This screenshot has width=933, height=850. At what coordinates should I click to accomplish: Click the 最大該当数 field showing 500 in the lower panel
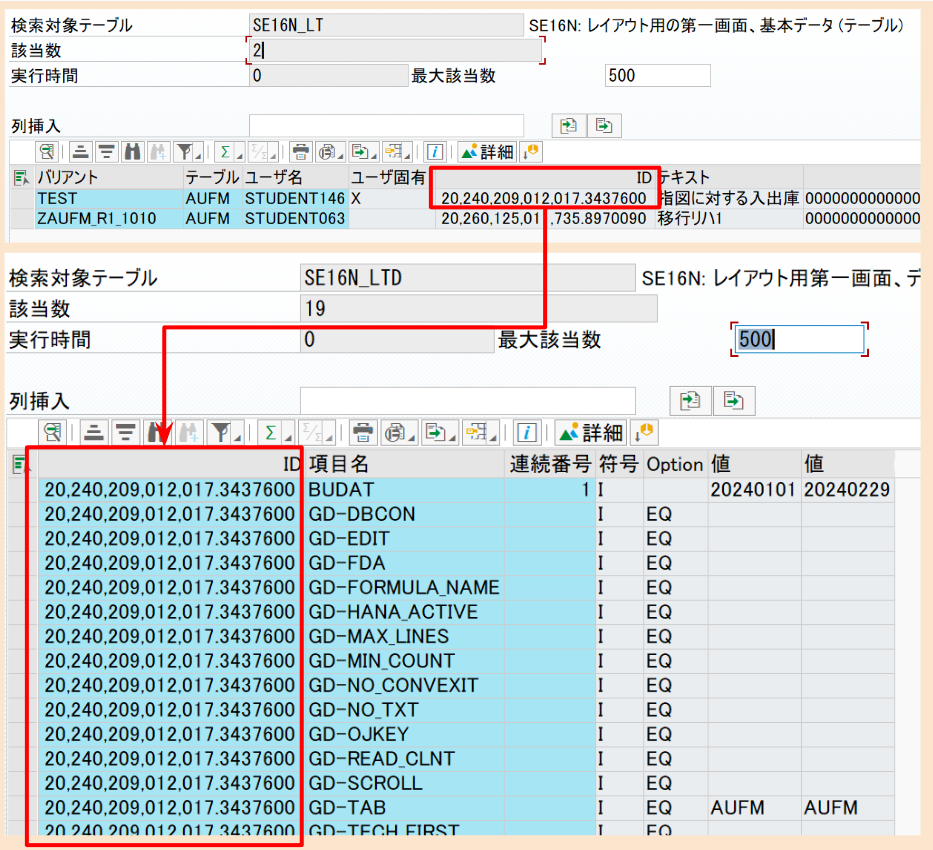[798, 339]
